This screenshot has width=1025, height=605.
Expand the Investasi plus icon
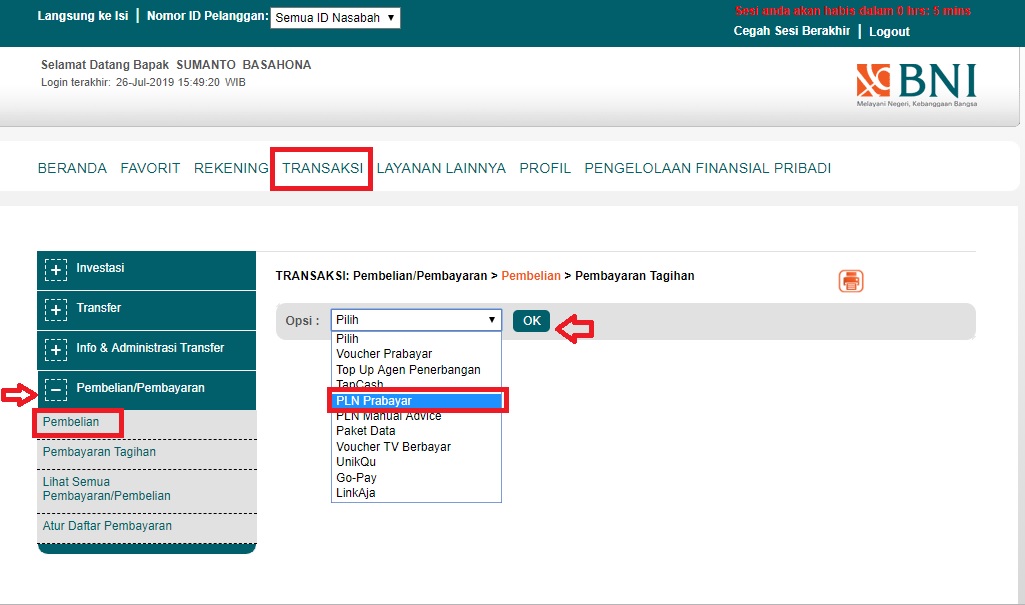pyautogui.click(x=56, y=270)
